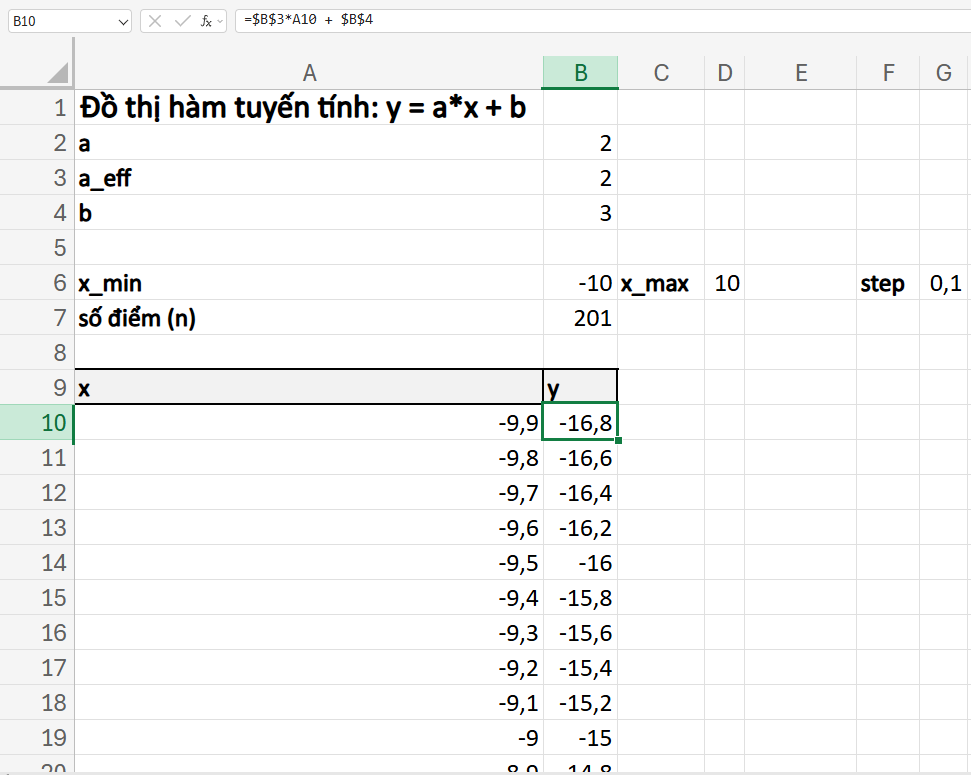The height and width of the screenshot is (775, 971).
Task: Select the row 6 header
Action: 37,283
